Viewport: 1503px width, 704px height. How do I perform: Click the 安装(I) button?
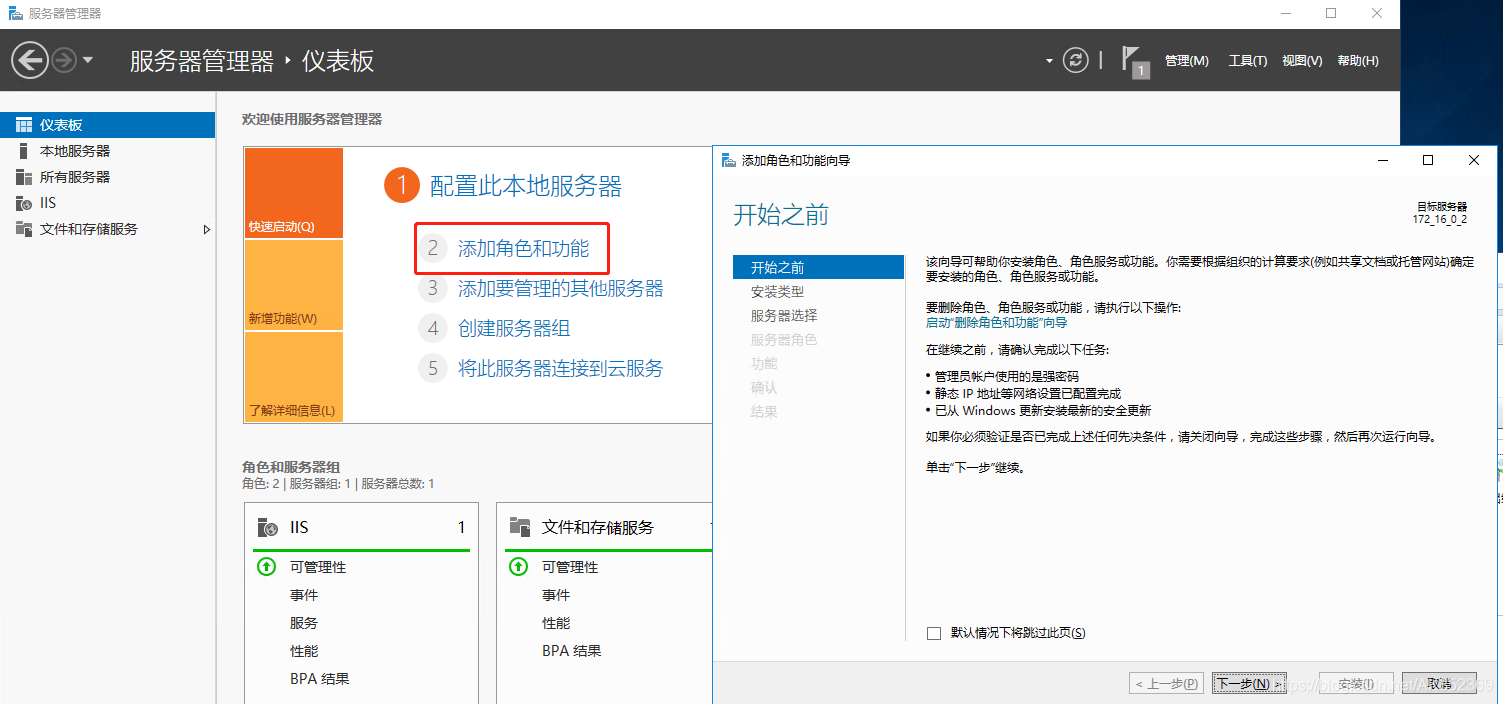point(1356,684)
